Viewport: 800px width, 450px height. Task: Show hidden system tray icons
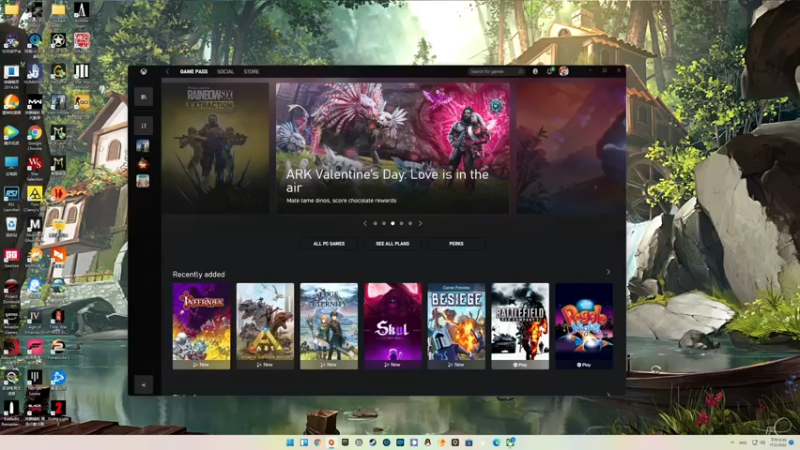coord(733,442)
